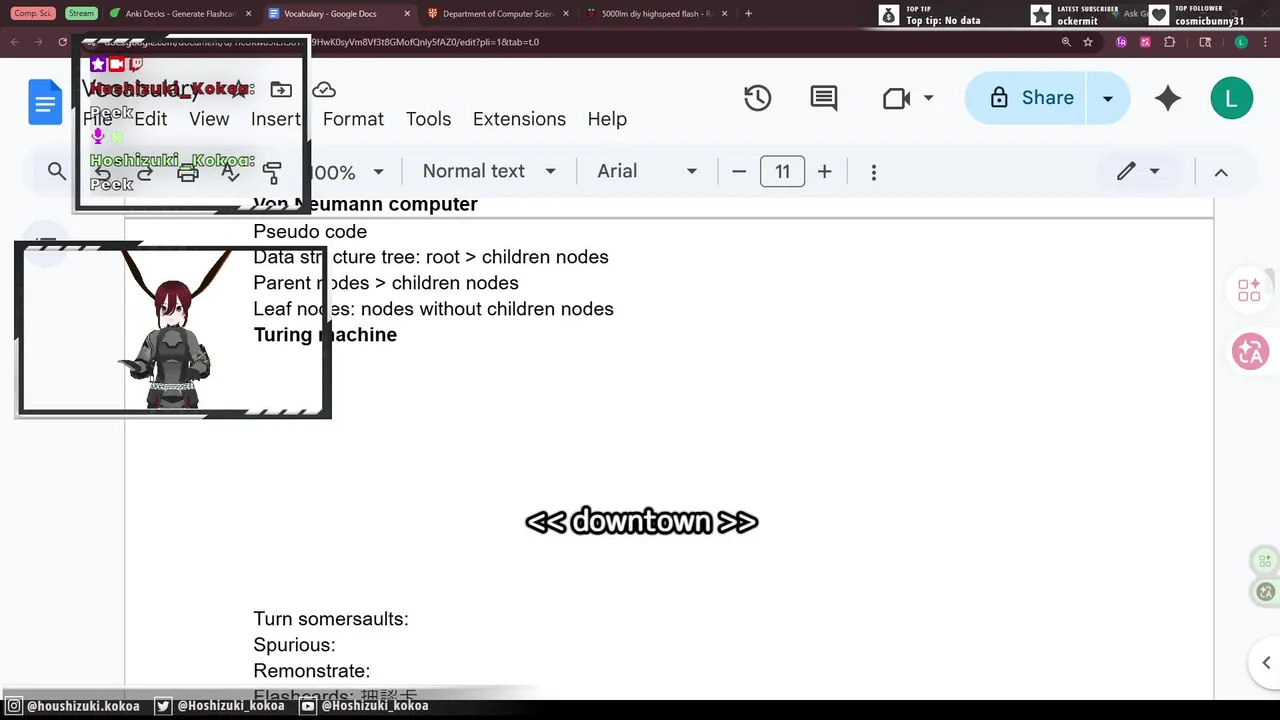The height and width of the screenshot is (720, 1280).
Task: Open the Extensions puzzle piece menu
Action: tap(1170, 42)
